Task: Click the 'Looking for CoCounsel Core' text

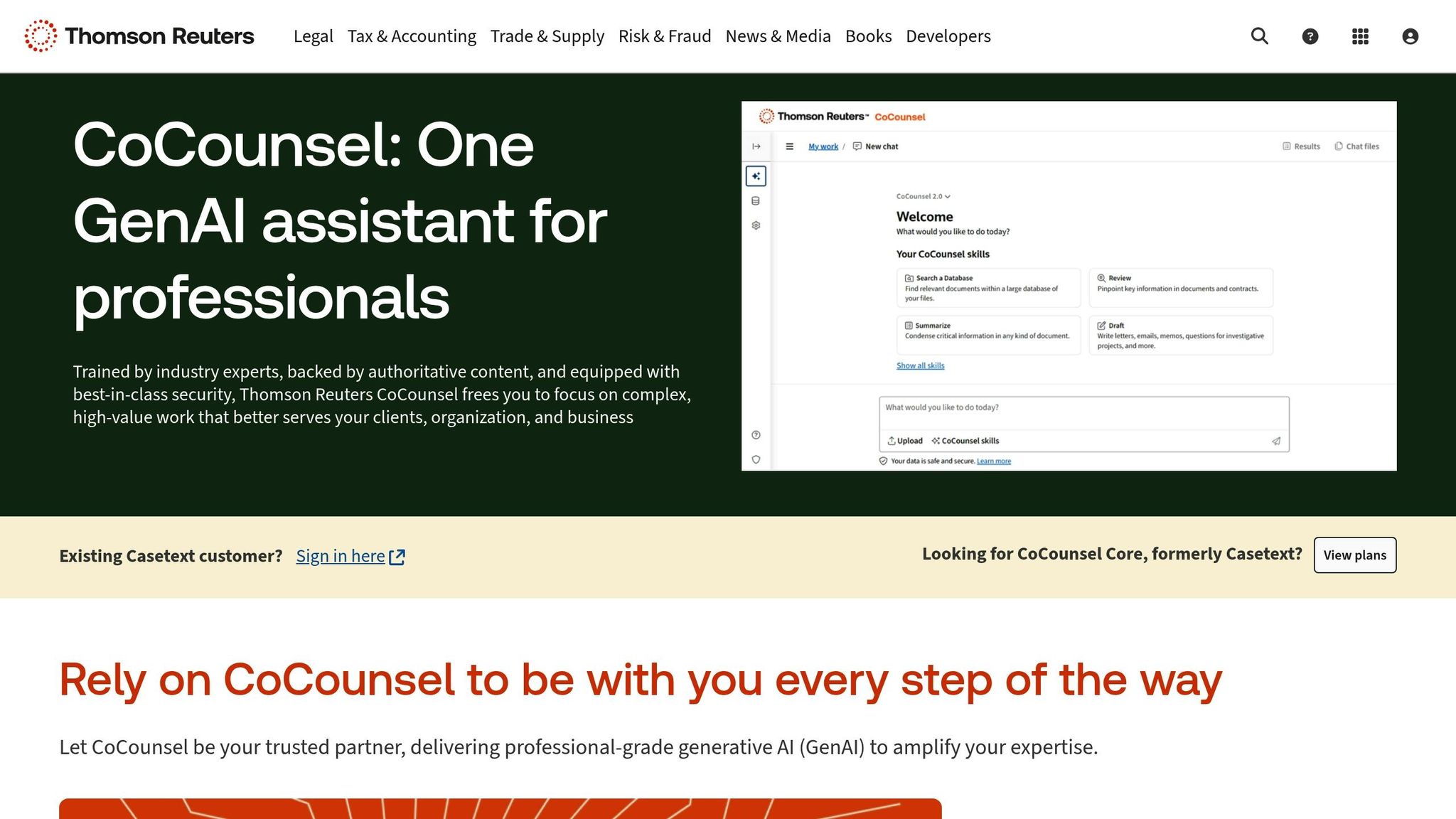Action: pyautogui.click(x=1112, y=554)
